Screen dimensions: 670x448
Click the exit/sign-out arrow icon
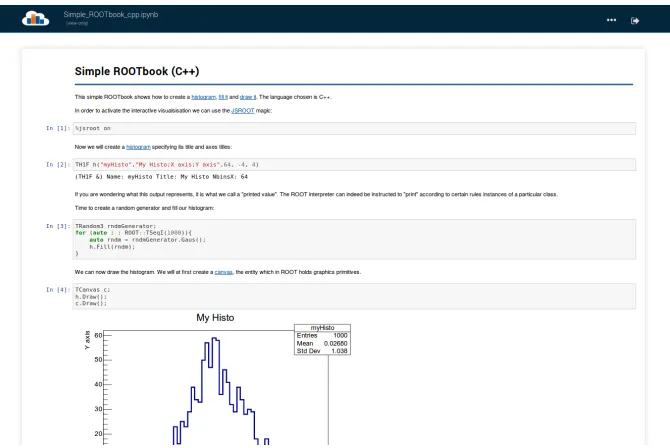click(x=635, y=21)
